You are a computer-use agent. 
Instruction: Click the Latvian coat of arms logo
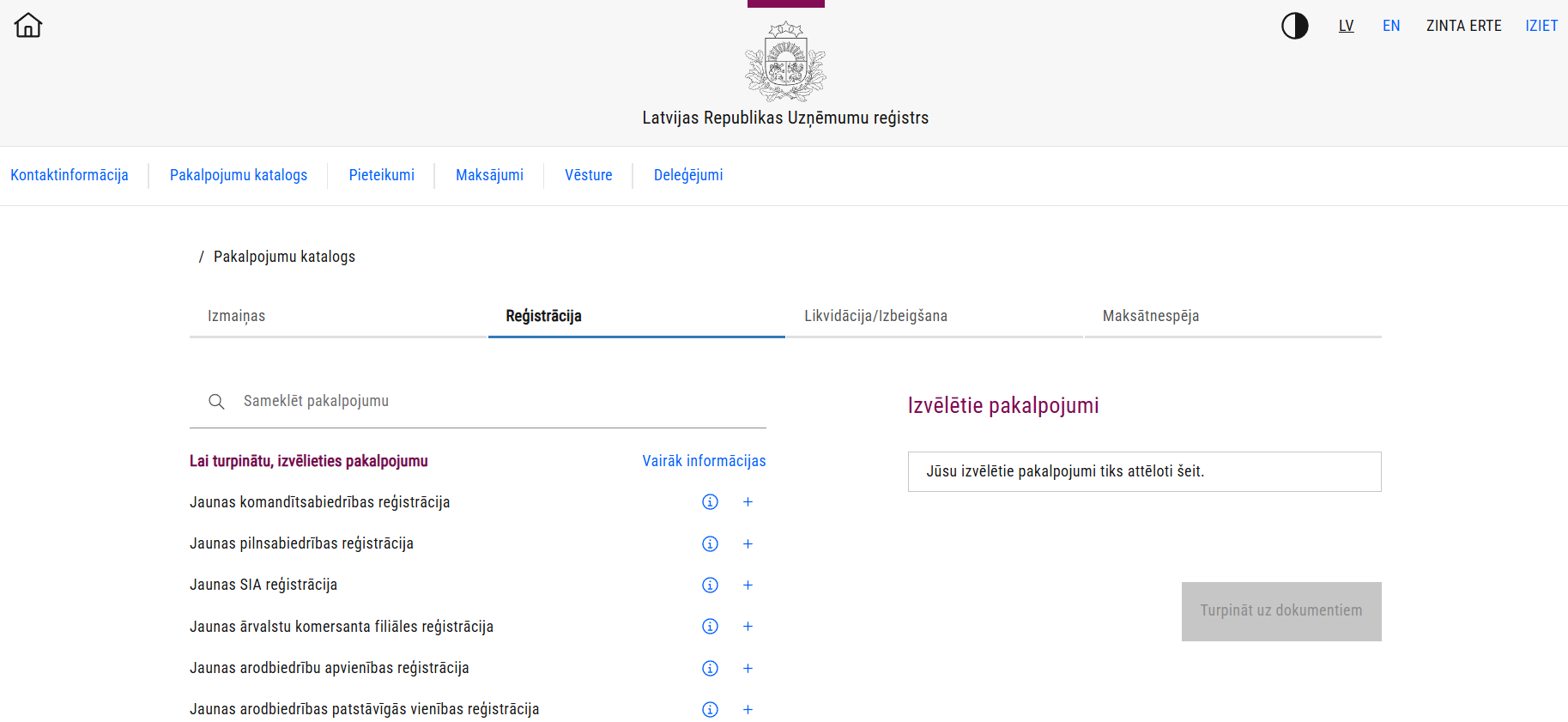pos(785,62)
